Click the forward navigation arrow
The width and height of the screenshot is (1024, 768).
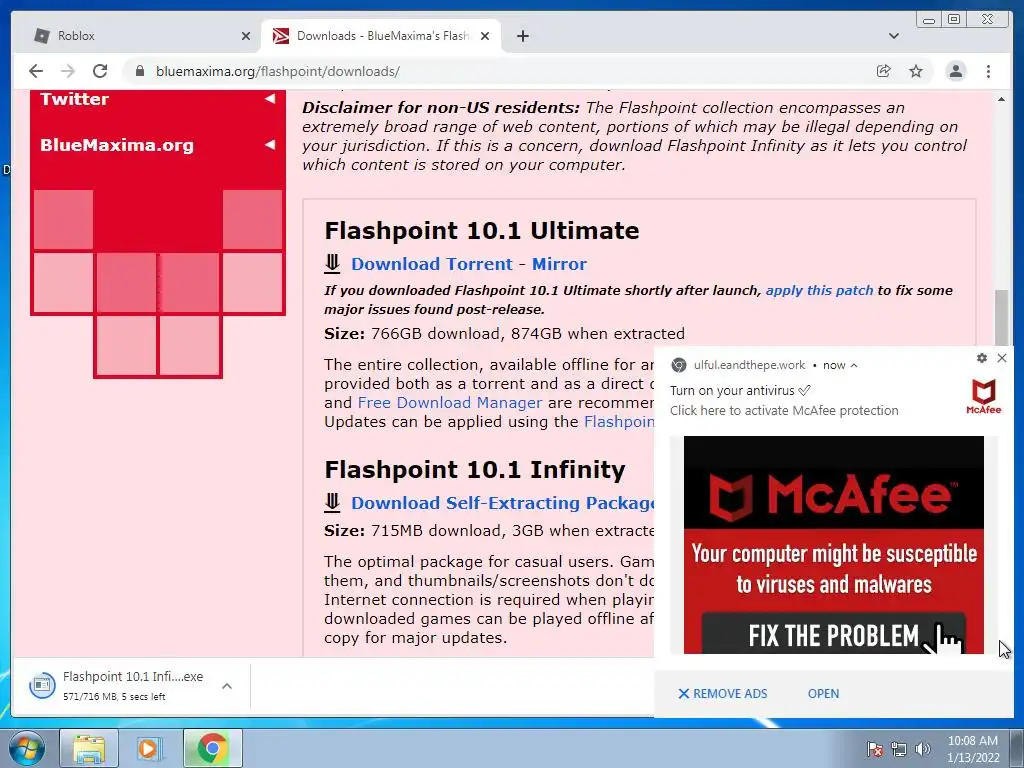pos(68,71)
